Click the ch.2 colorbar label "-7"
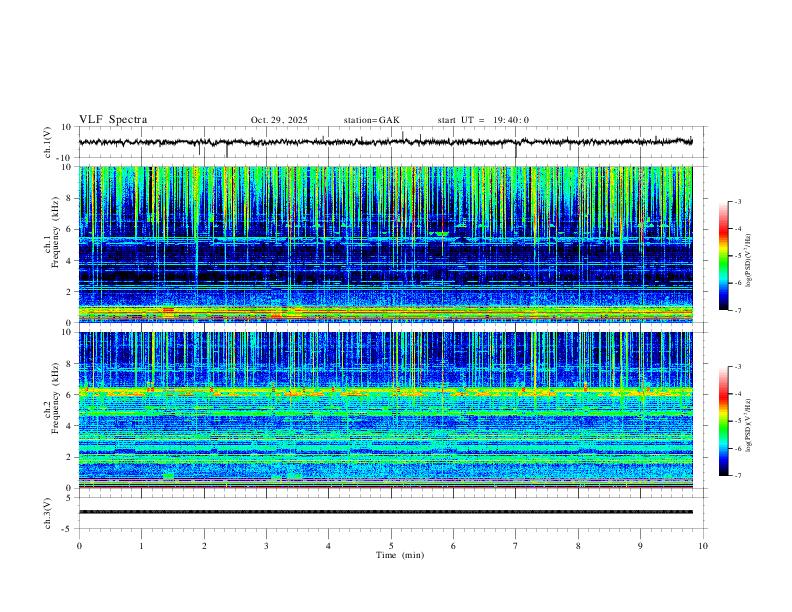Screen dimensions: 792x612 tap(737, 476)
